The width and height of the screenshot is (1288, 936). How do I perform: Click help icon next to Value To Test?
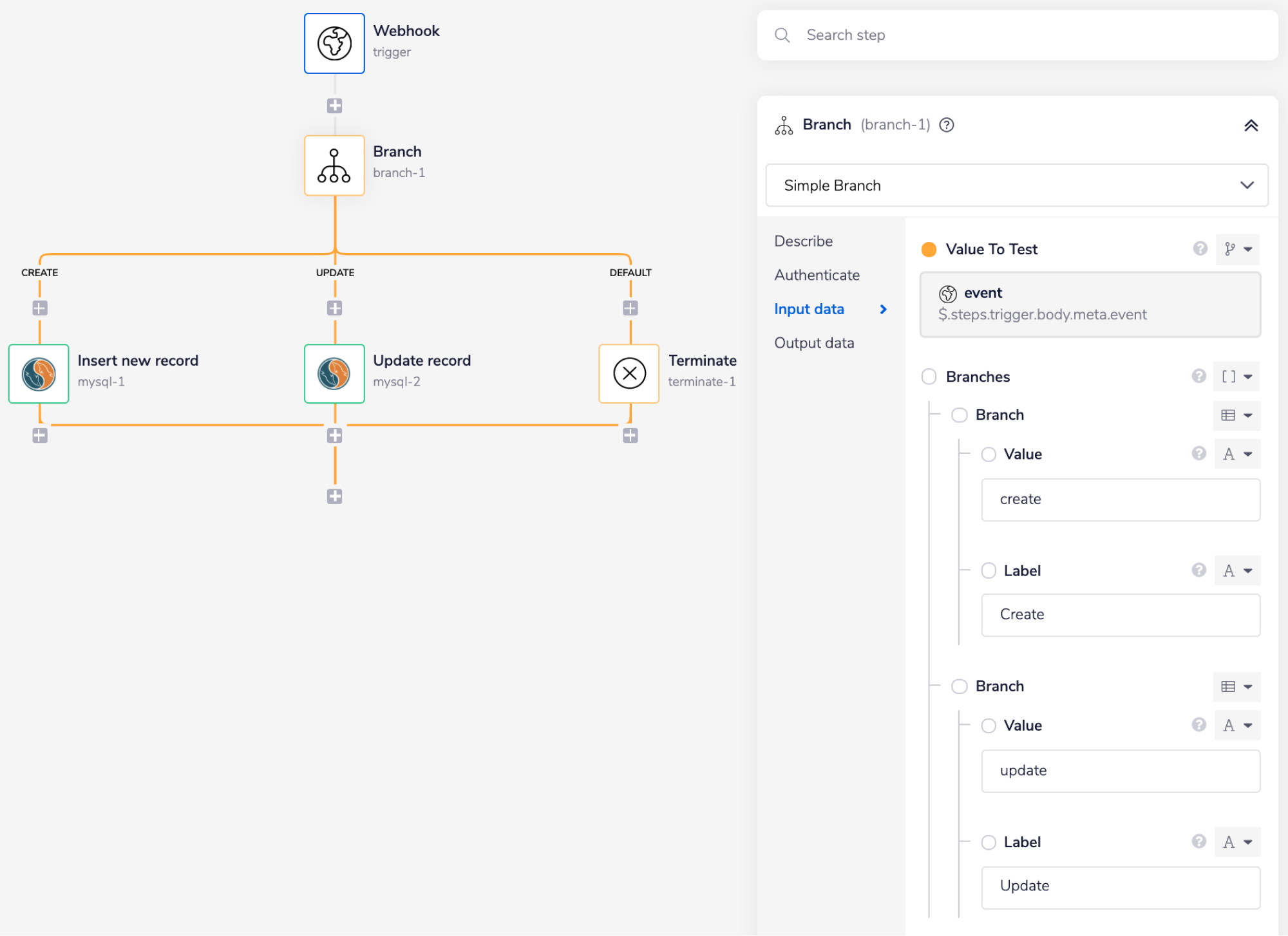click(x=1200, y=248)
